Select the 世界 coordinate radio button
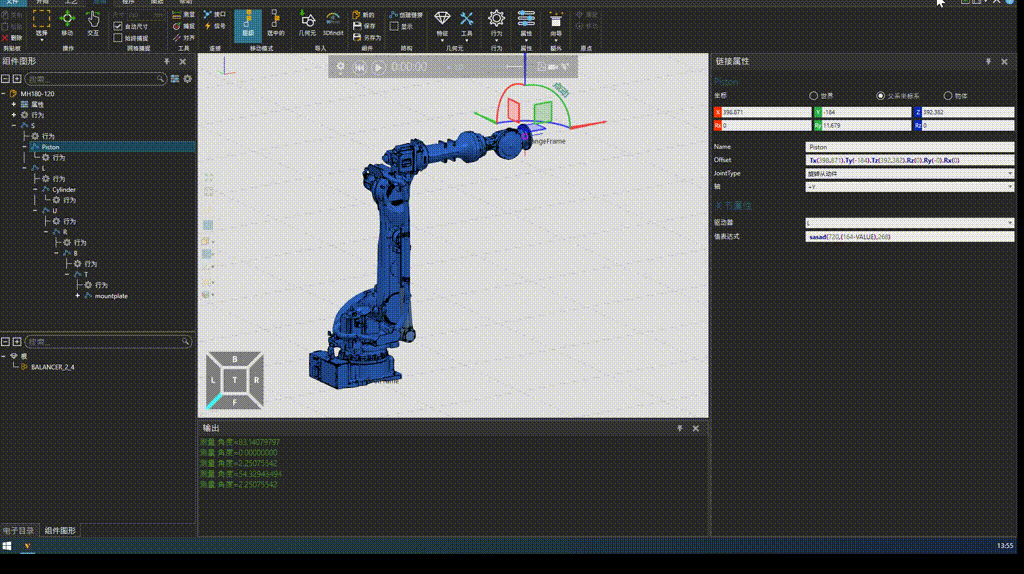This screenshot has width=1024, height=574. 813,96
